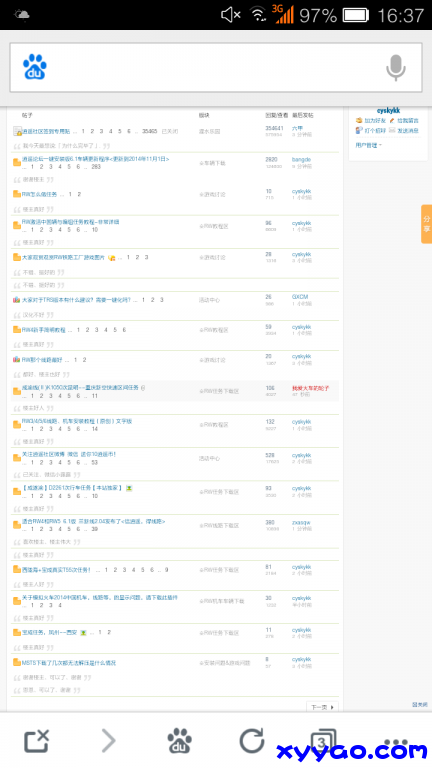The image size is (432, 768).
Task: Click folder icon beside RW4新手简明教程 thread
Action: [x=17, y=330]
